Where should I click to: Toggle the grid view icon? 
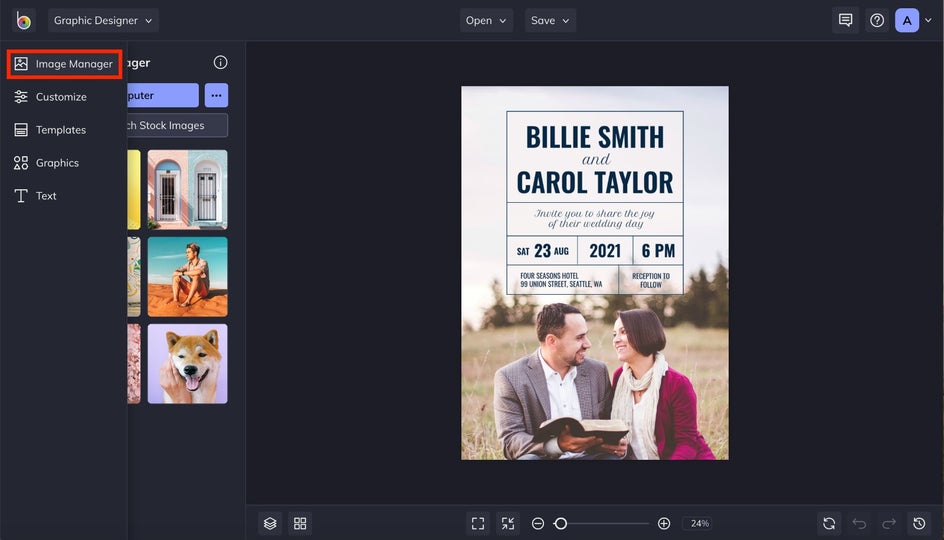300,523
